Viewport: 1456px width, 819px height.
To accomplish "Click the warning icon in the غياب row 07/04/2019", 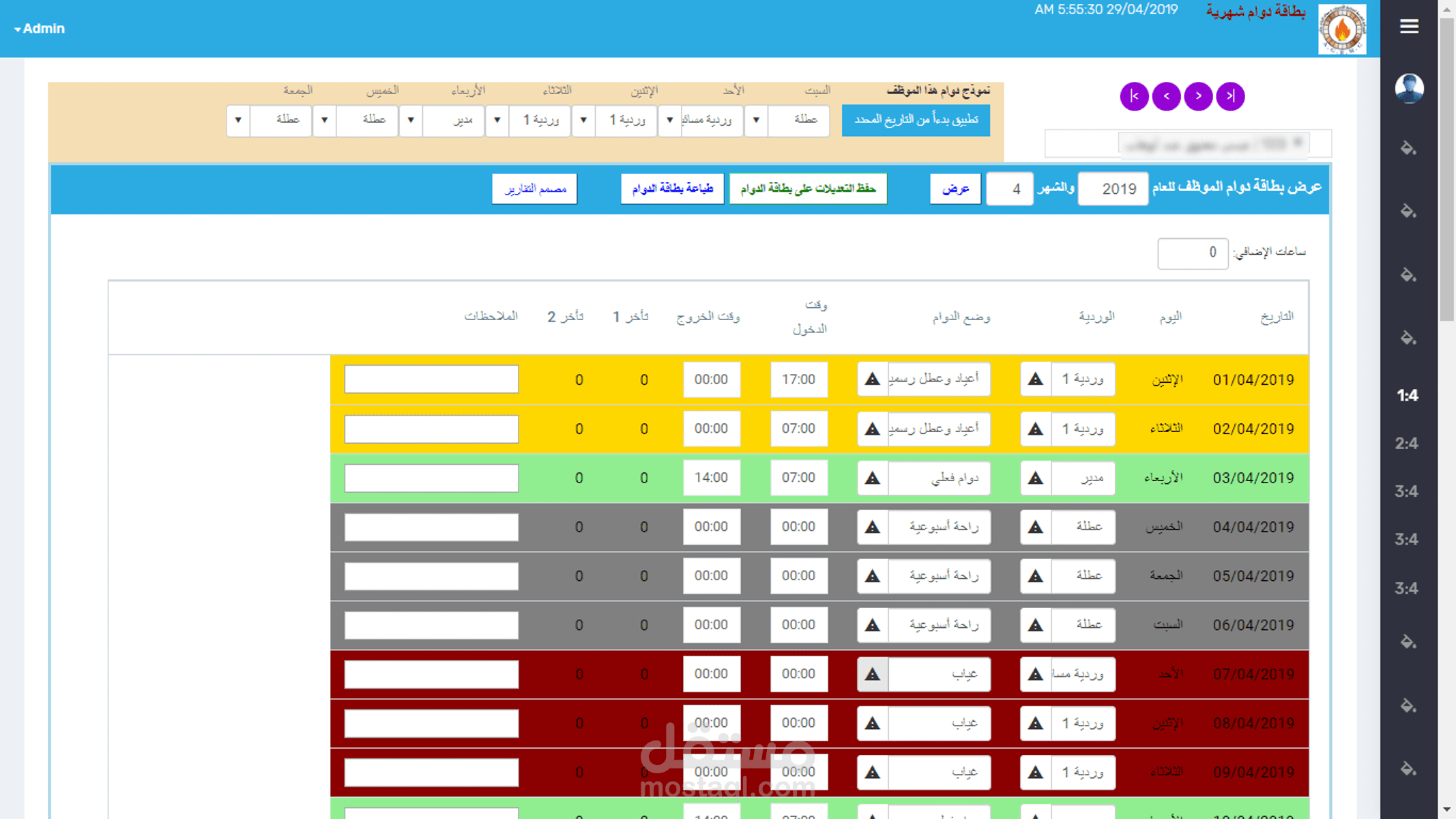I will 872,674.
